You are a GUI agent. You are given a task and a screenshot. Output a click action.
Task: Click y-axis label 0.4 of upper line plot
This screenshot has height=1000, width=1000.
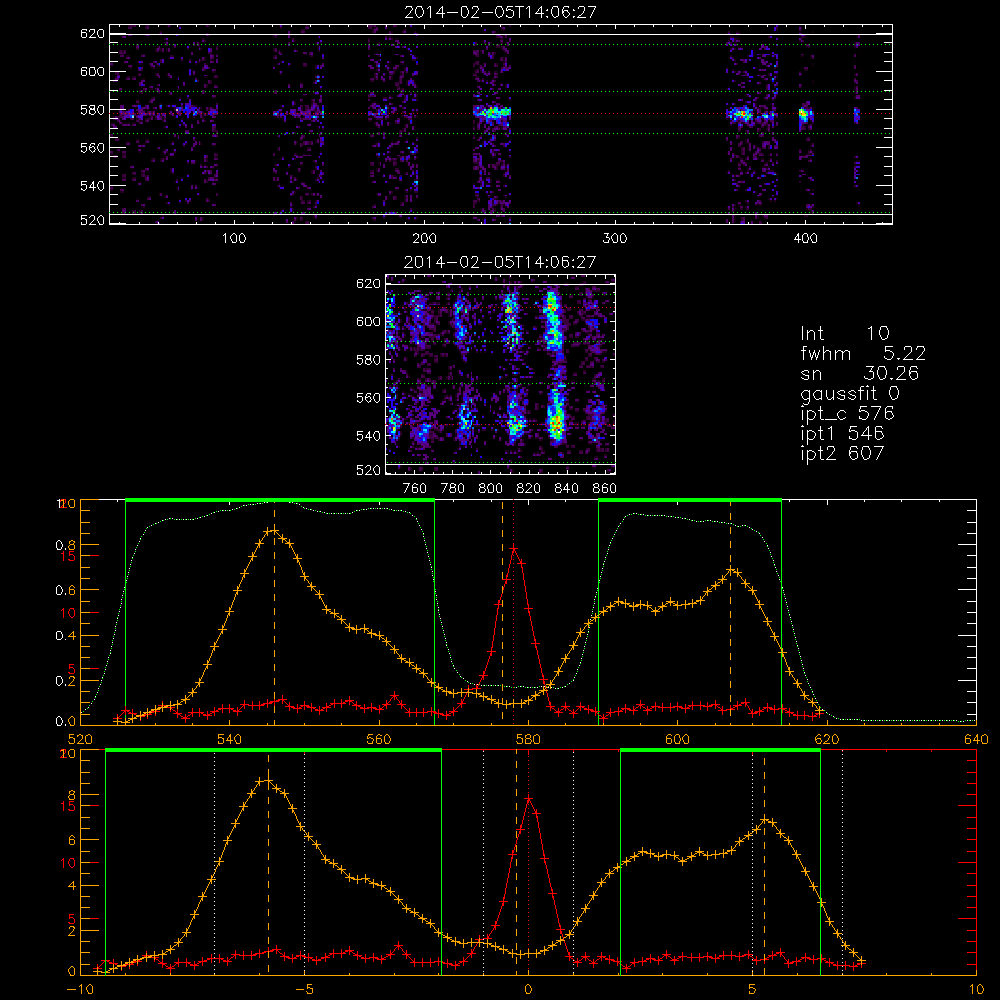click(66, 636)
